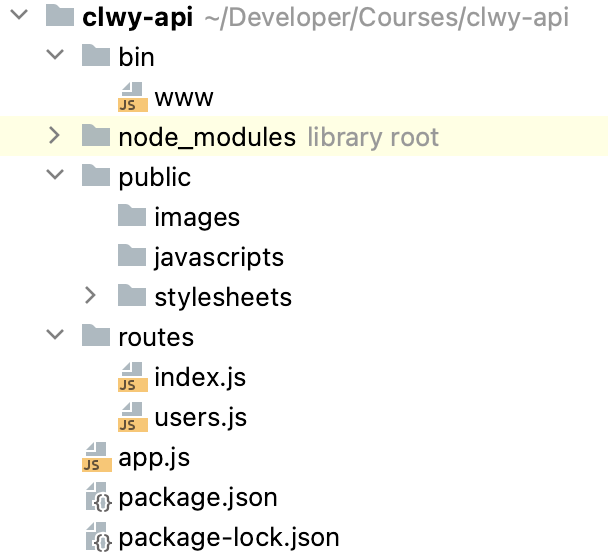The width and height of the screenshot is (608, 552).
Task: Click the package.json file icon
Action: [x=98, y=497]
